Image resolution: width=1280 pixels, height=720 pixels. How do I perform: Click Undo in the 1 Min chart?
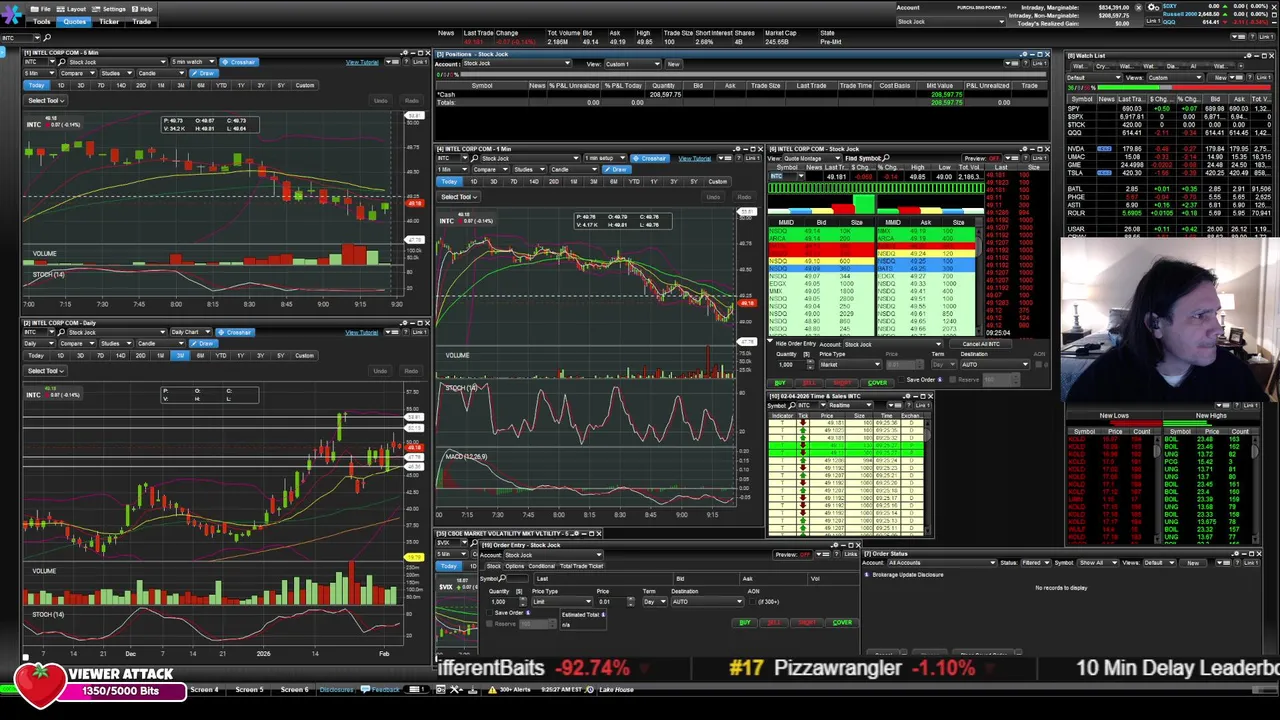[713, 197]
